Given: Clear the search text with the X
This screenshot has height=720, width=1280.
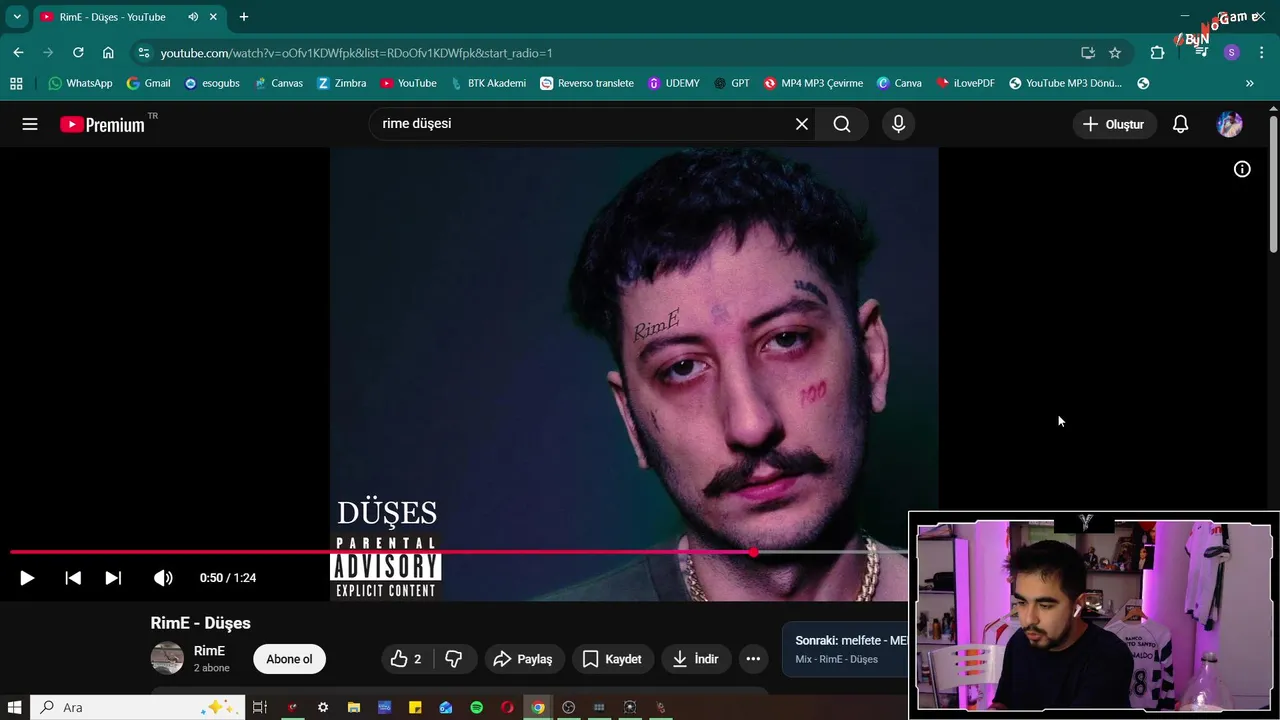Looking at the screenshot, I should click(802, 124).
